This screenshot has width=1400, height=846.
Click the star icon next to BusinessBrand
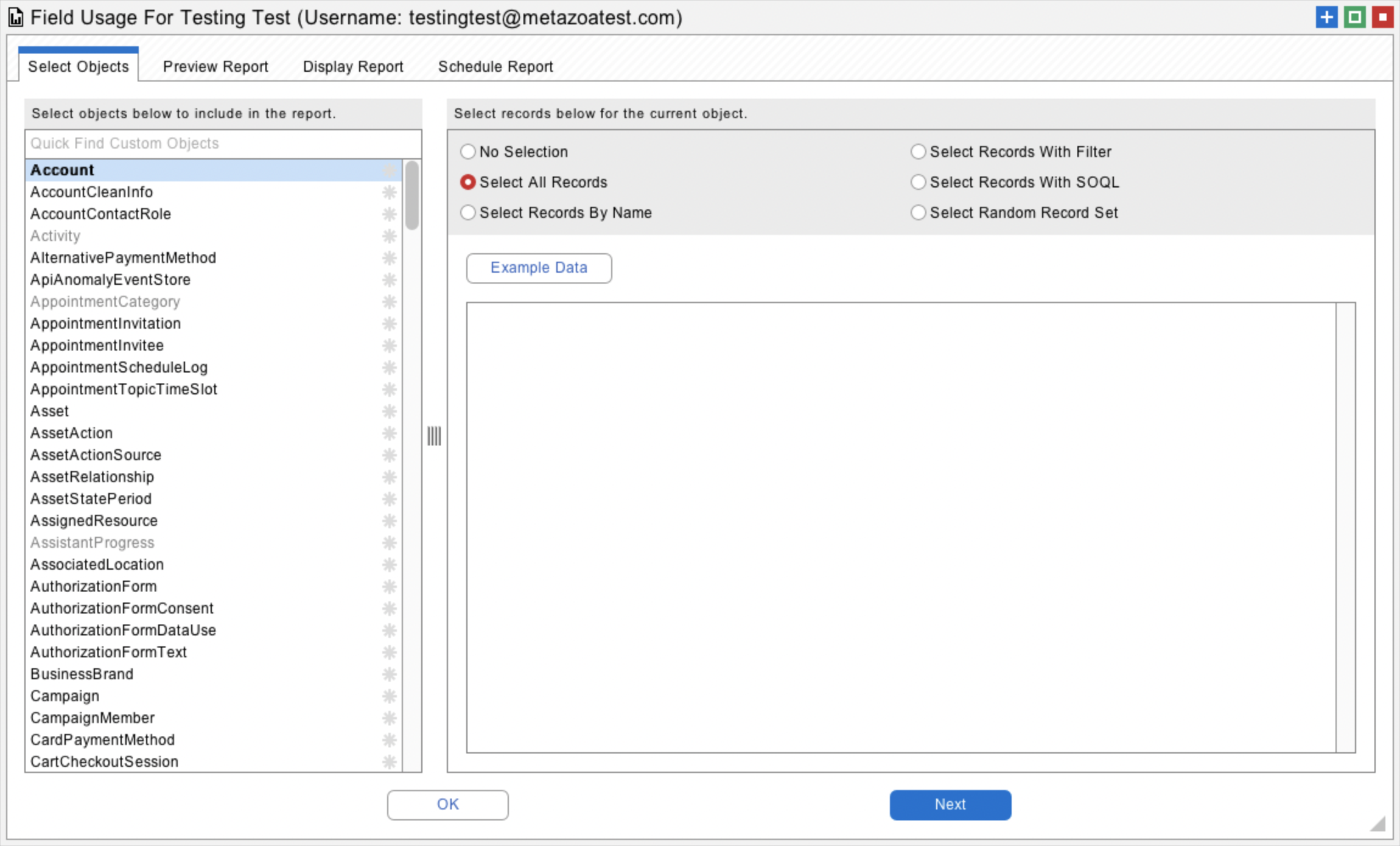pyautogui.click(x=390, y=674)
